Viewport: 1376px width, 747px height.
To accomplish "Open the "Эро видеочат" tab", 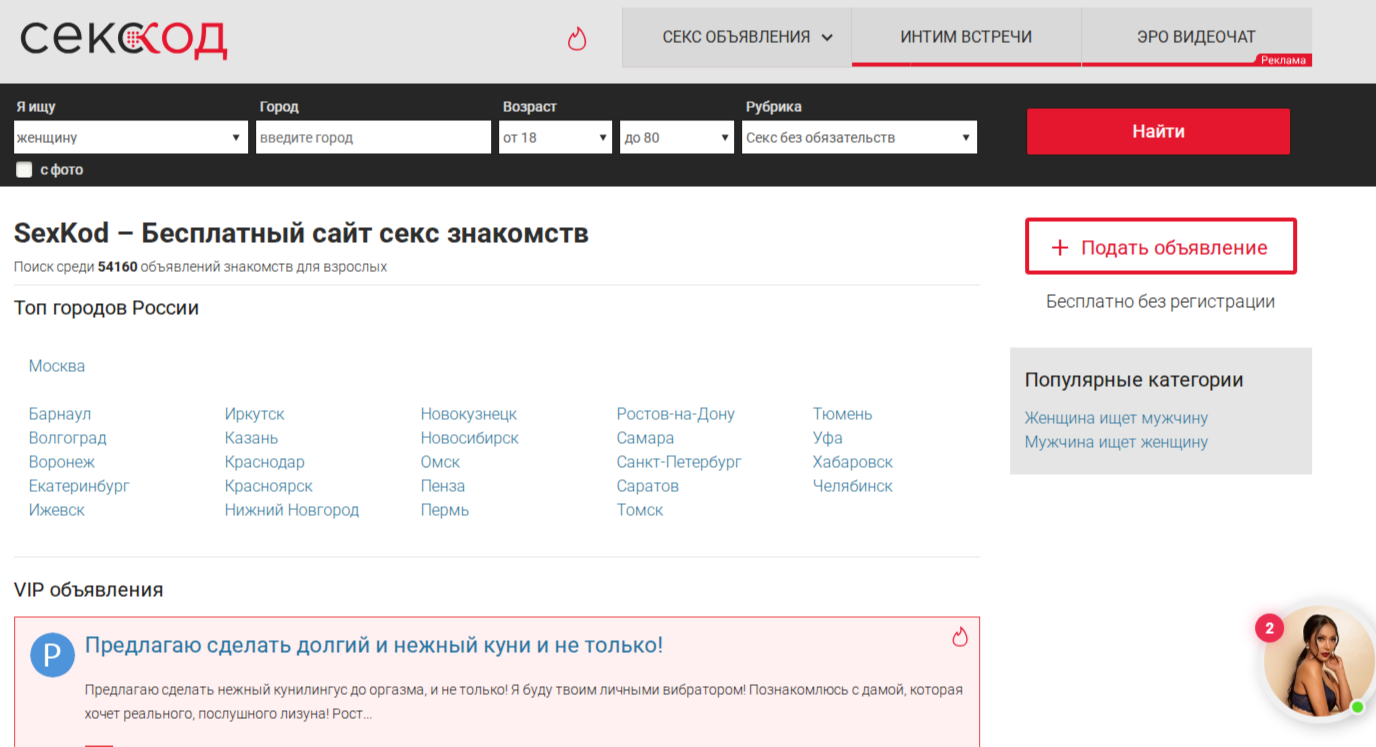I will (x=1196, y=37).
